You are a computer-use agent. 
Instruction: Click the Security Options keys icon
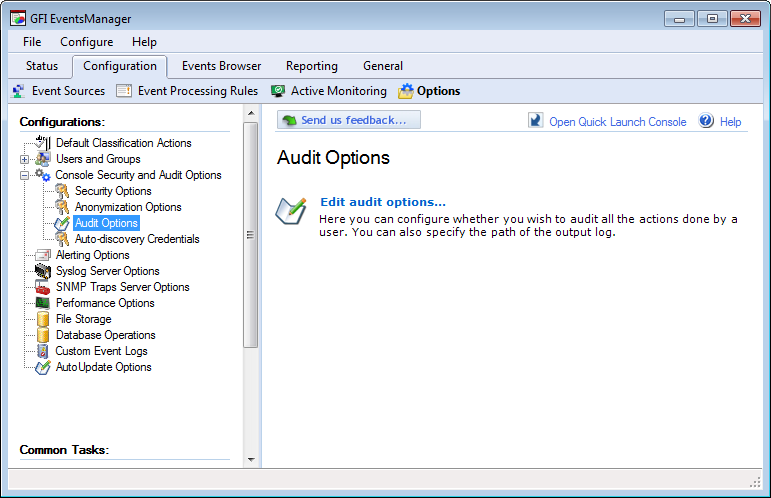coord(62,191)
